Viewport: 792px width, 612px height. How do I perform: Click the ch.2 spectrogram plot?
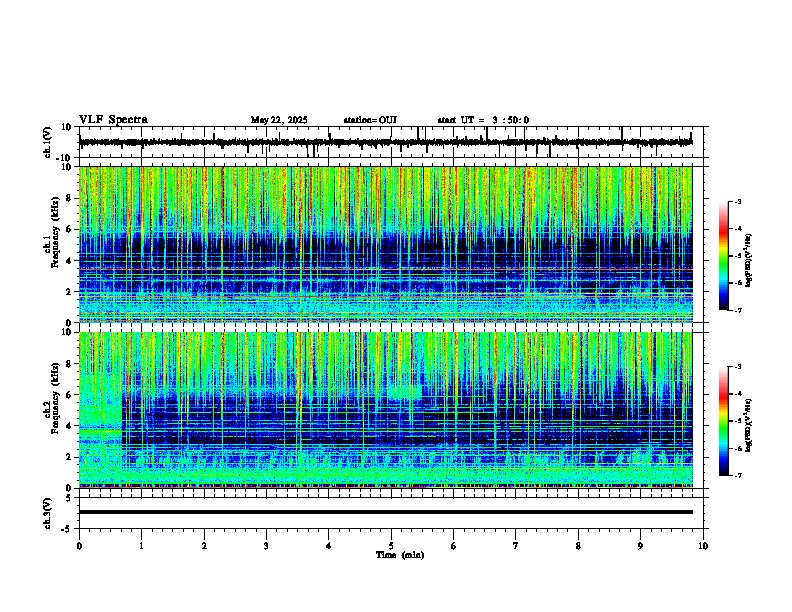[x=385, y=410]
